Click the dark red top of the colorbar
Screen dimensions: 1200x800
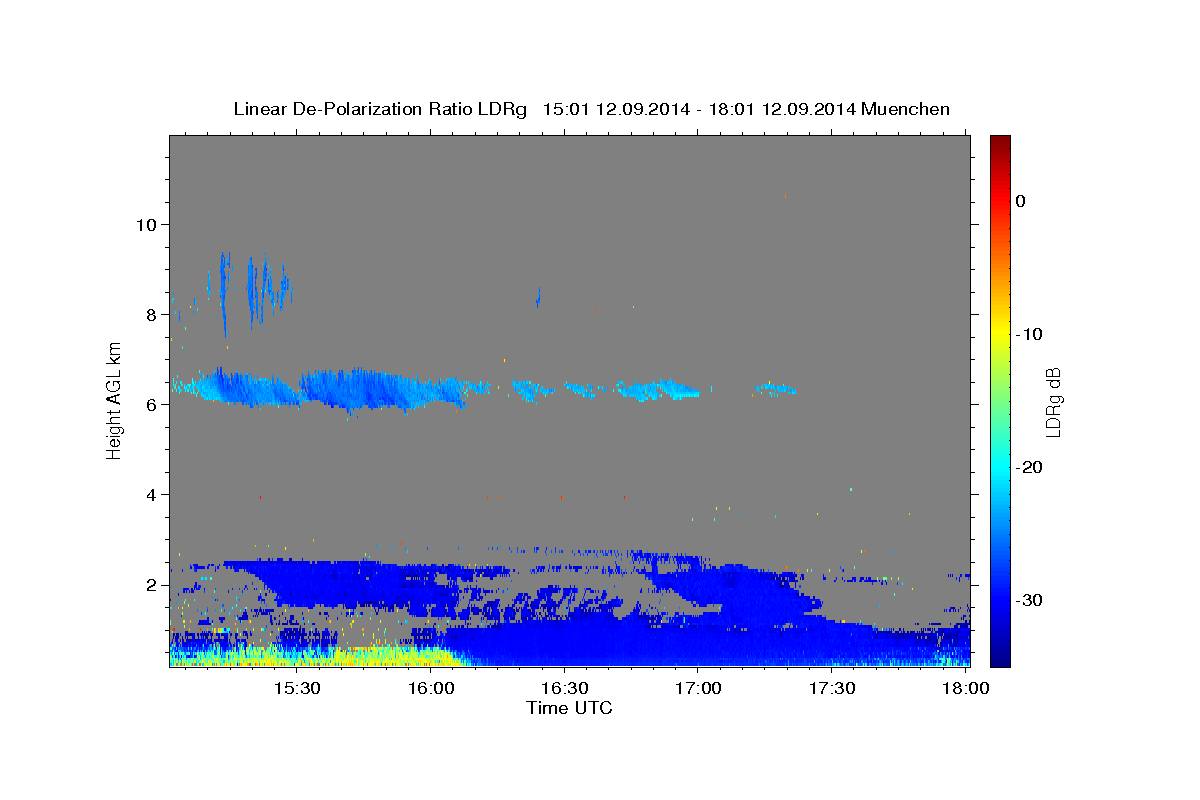[1000, 142]
